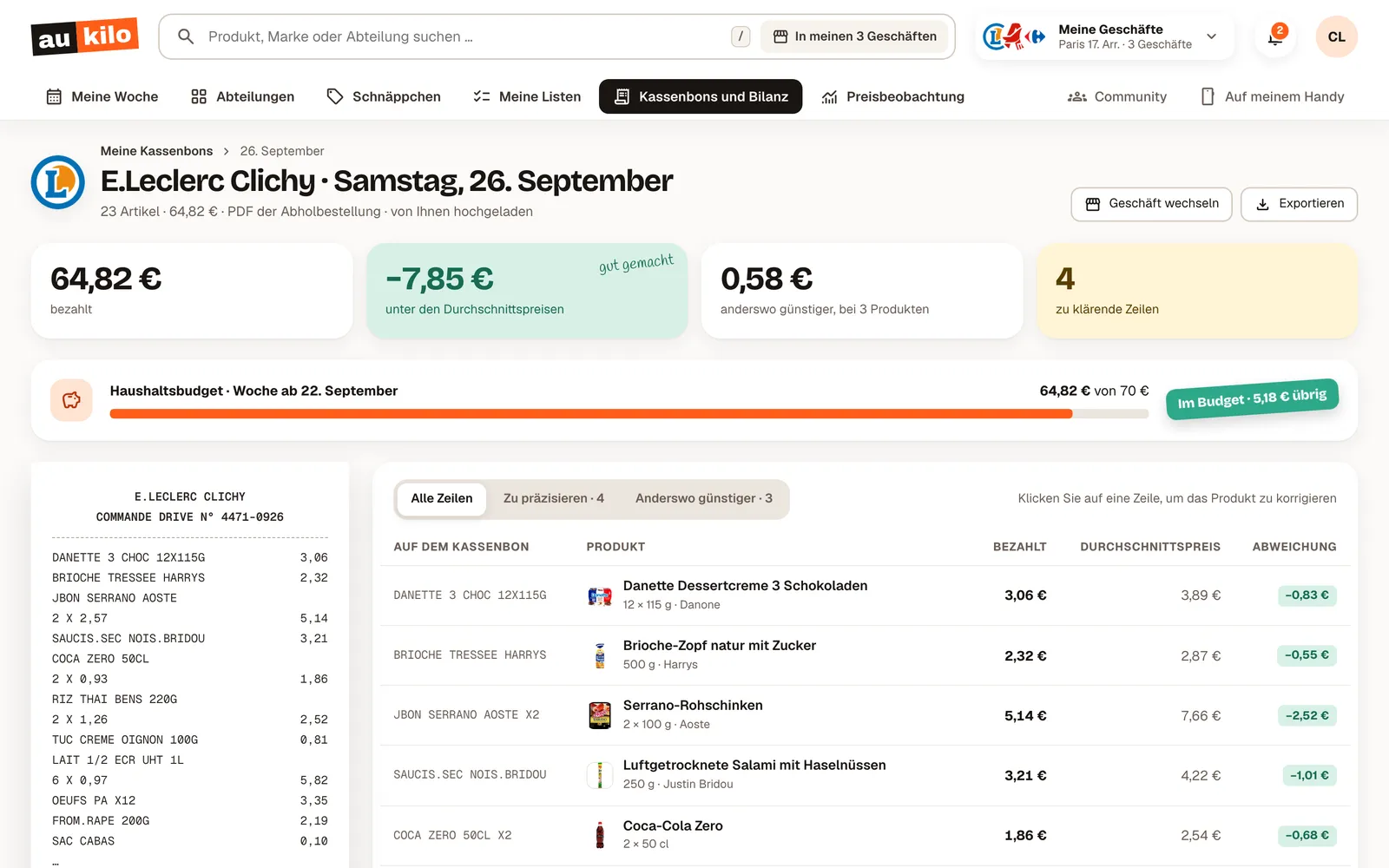
Task: Click the Im Budget 5,18 € übrig badge
Action: pos(1252,398)
